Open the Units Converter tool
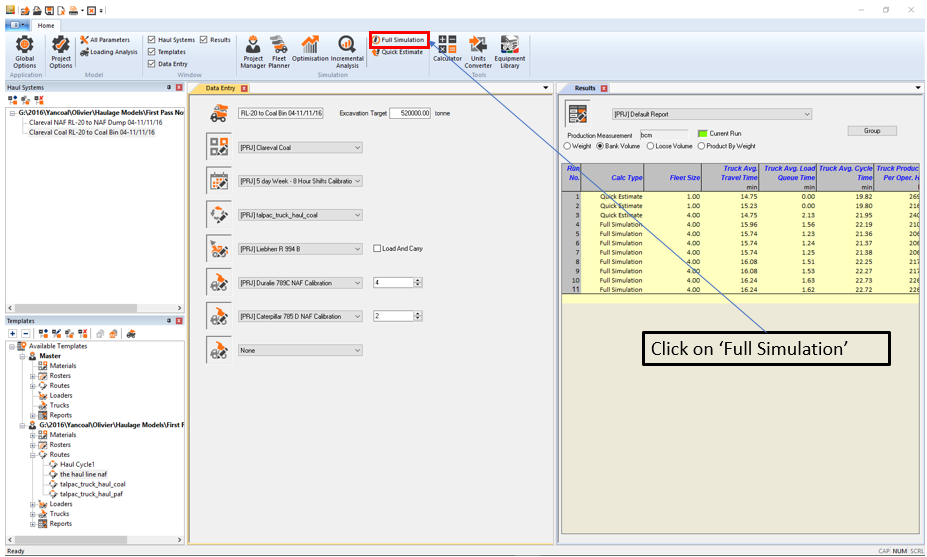The height and width of the screenshot is (557, 927). 478,51
